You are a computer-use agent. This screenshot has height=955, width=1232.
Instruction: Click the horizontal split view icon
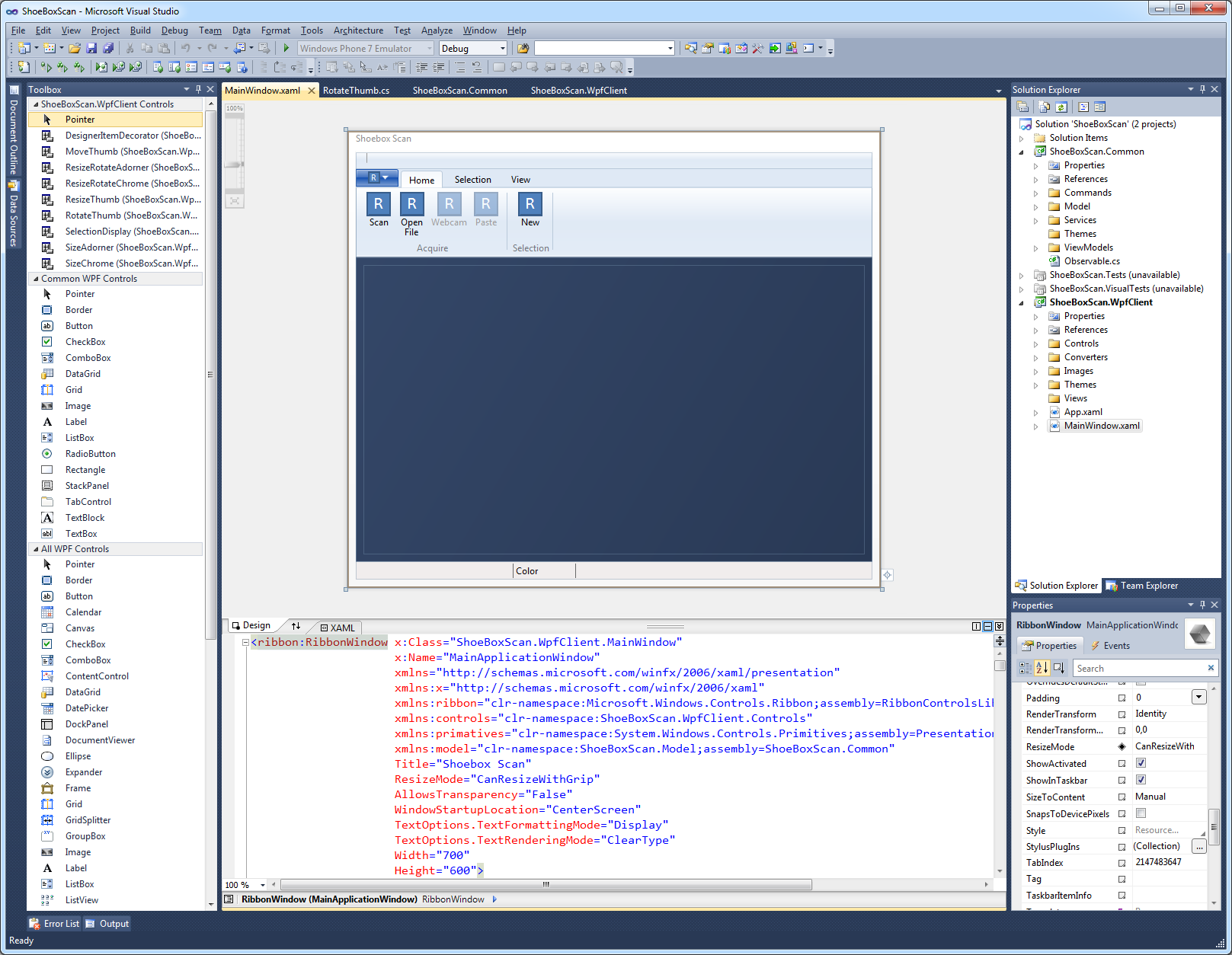point(988,626)
